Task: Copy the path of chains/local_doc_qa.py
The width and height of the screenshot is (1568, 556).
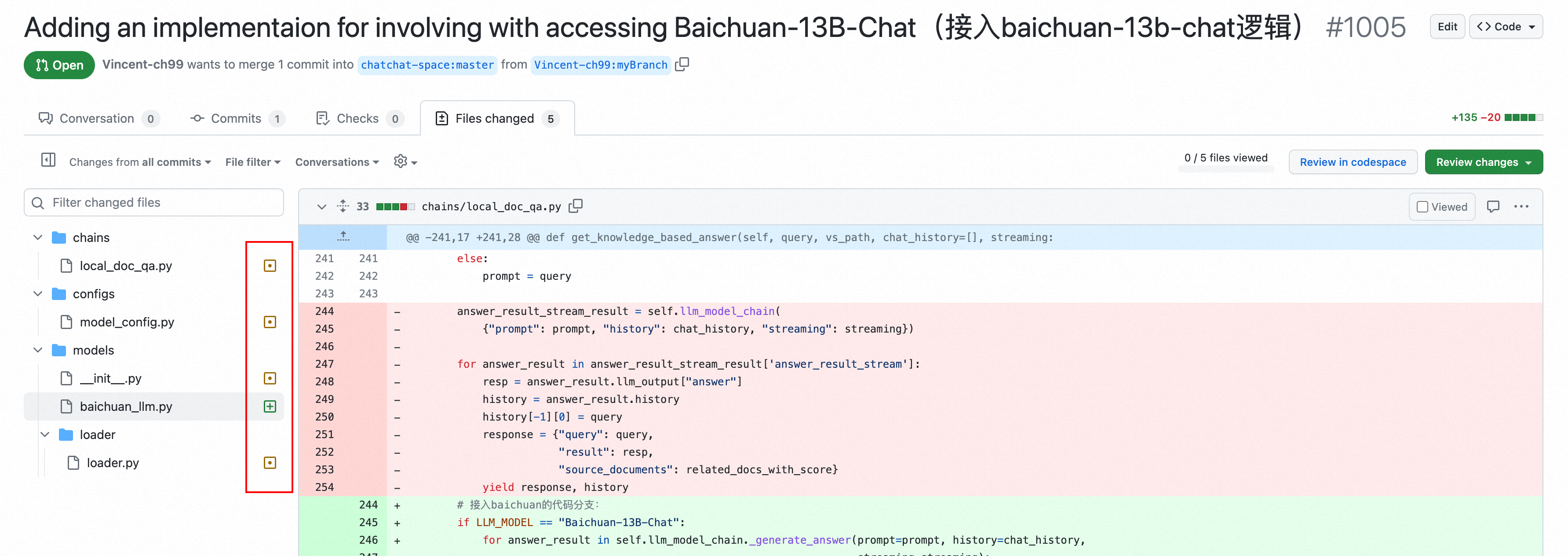Action: 576,206
